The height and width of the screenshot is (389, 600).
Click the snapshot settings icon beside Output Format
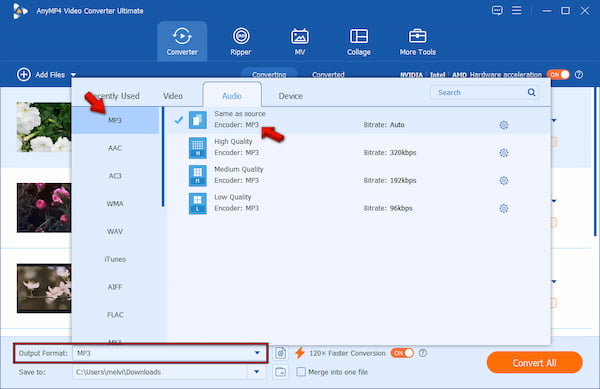[280, 353]
